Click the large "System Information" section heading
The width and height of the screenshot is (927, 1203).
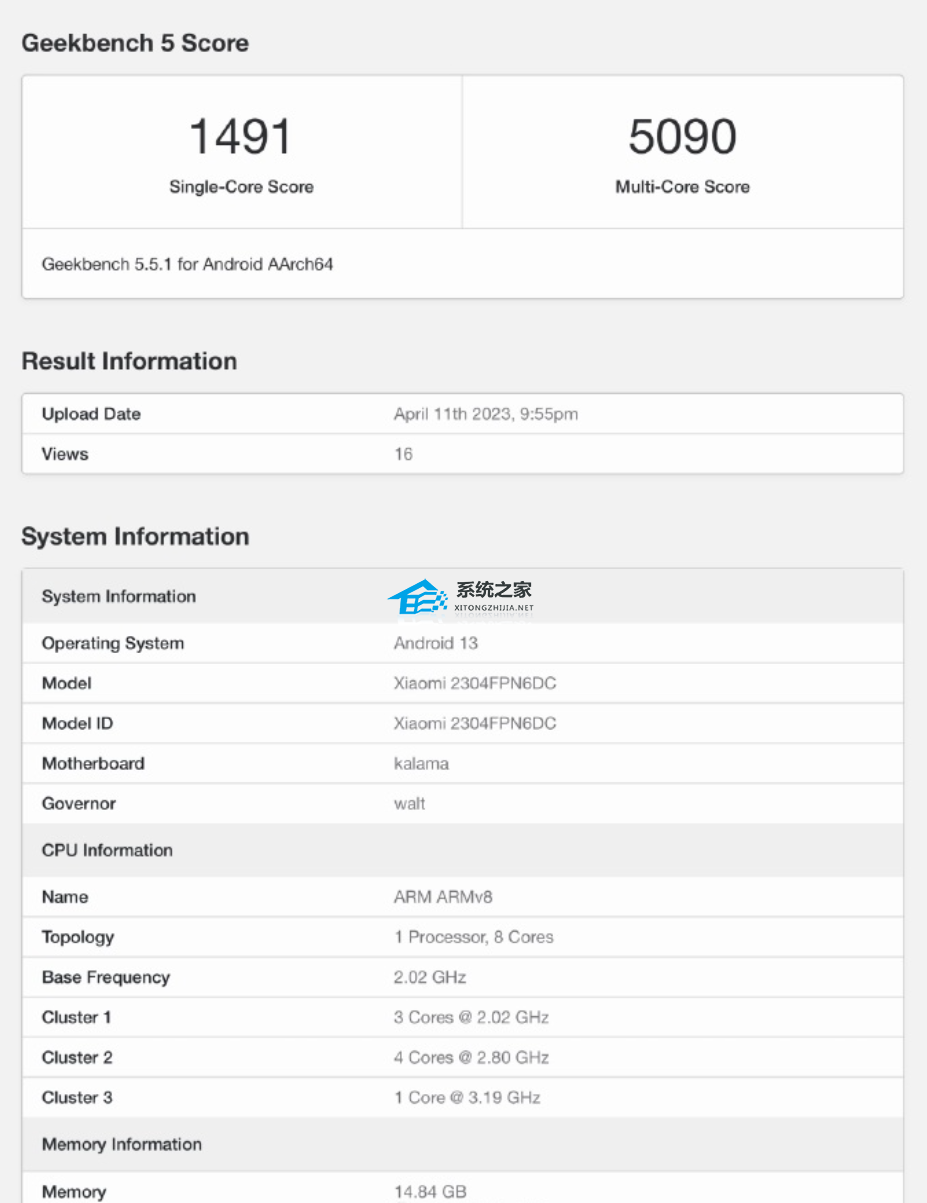135,537
